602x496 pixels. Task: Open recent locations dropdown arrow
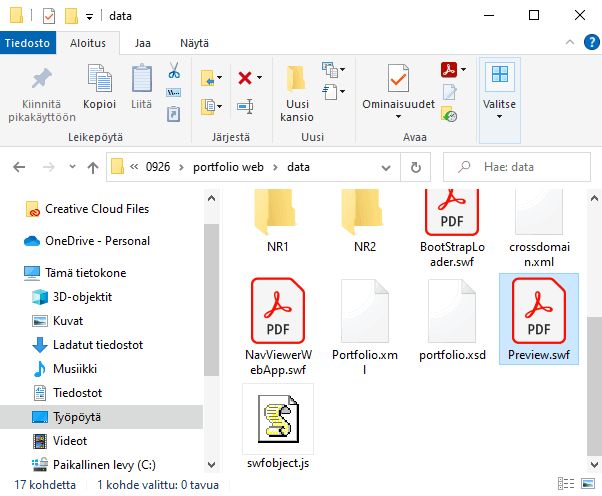point(72,167)
